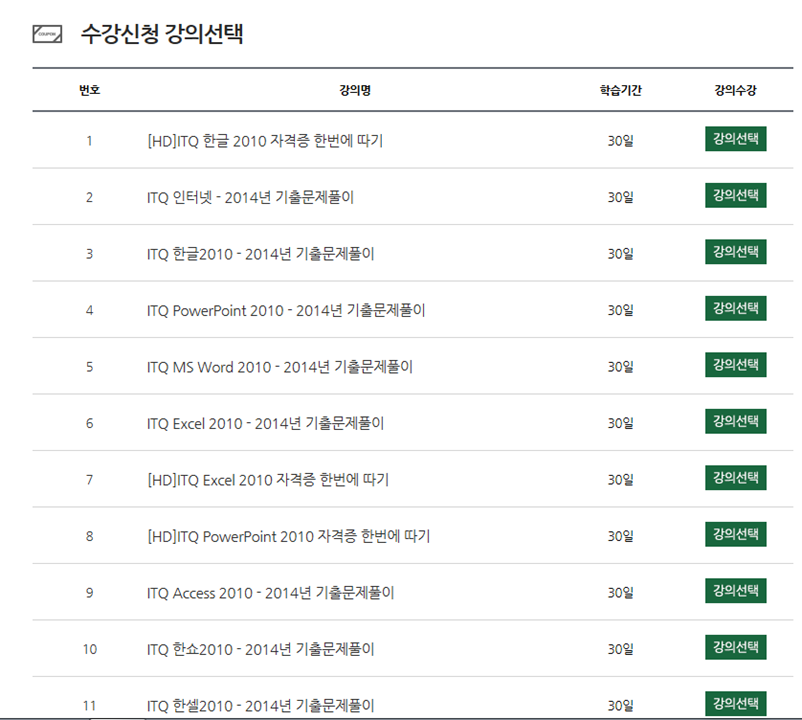Image resolution: width=802 pixels, height=720 pixels.
Task: Click the coupon icon beside the page title
Action: coord(47,34)
